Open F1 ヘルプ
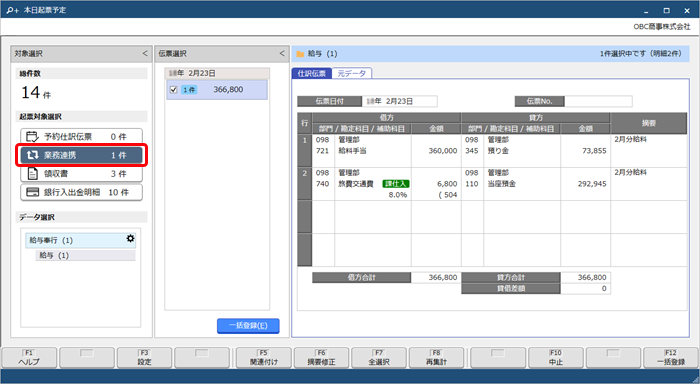 (29, 358)
